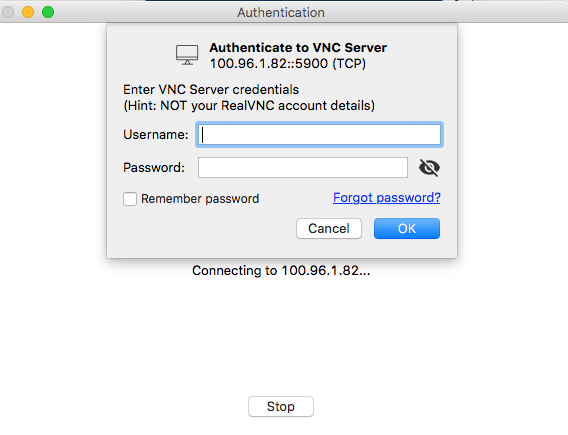Click the "Password:" label
The height and width of the screenshot is (435, 568).
coord(154,168)
